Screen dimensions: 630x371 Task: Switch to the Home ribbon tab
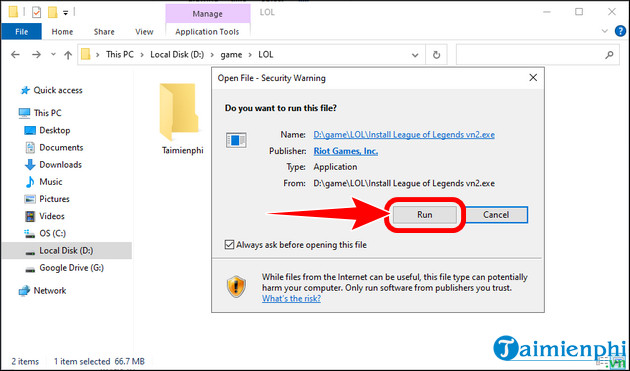(62, 32)
